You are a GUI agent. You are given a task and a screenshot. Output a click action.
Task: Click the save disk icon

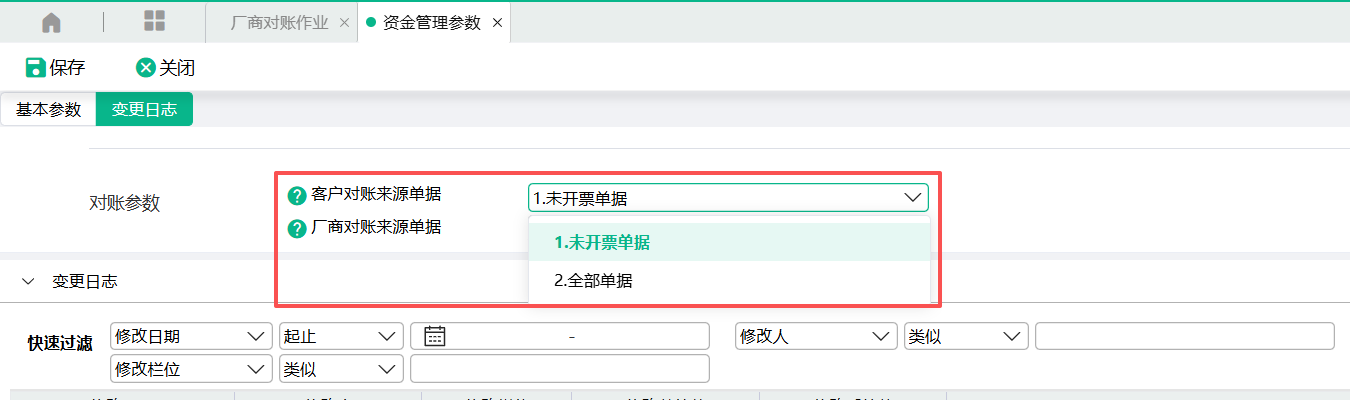[x=35, y=68]
